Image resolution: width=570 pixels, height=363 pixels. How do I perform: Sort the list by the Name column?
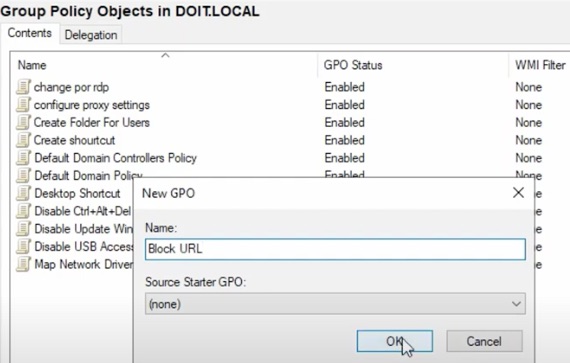(x=165, y=65)
